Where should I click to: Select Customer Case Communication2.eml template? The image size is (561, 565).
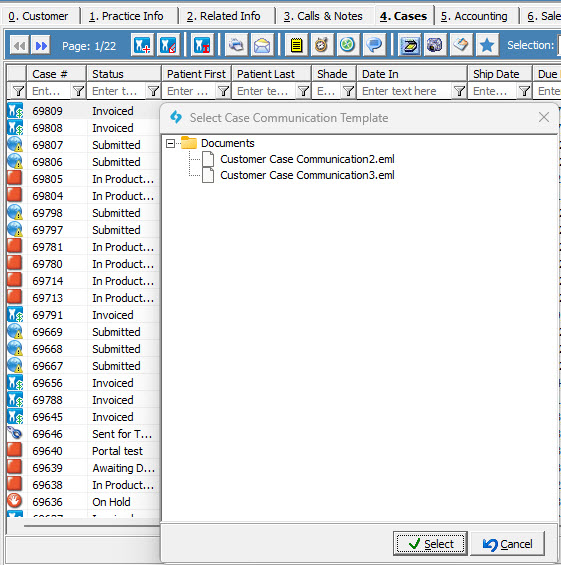(x=307, y=159)
